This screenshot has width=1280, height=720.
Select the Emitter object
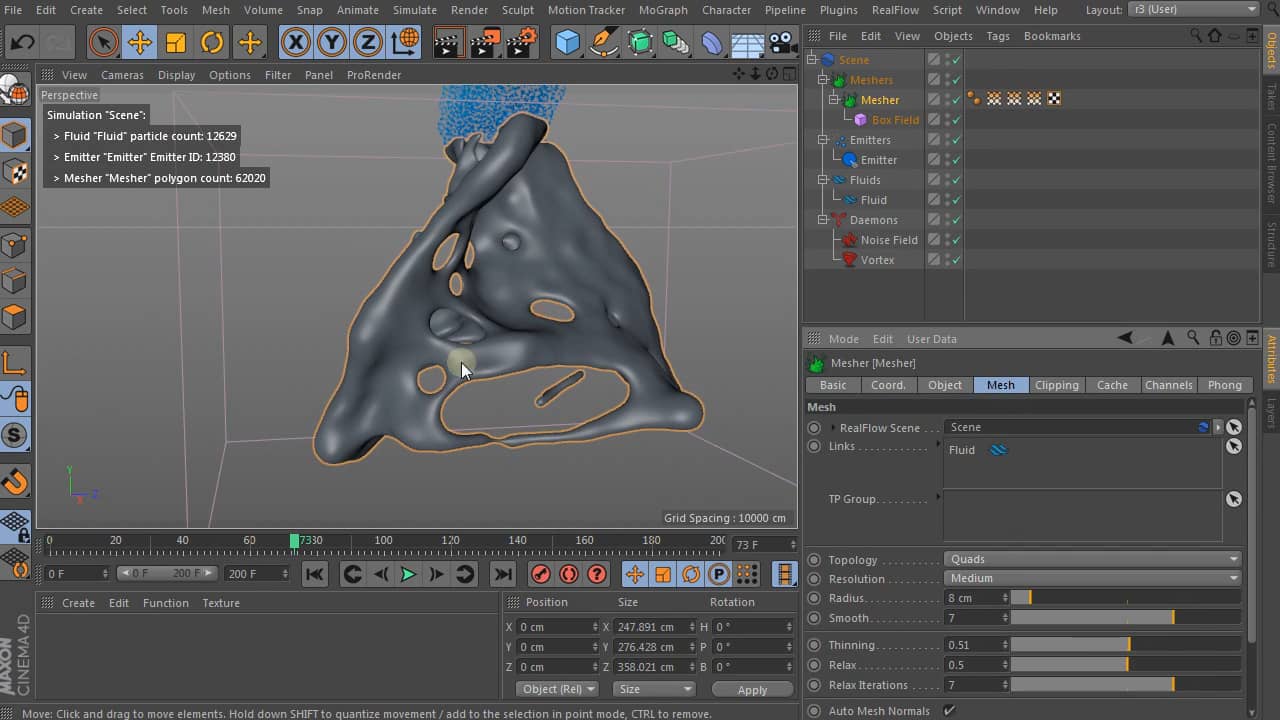[x=879, y=160]
